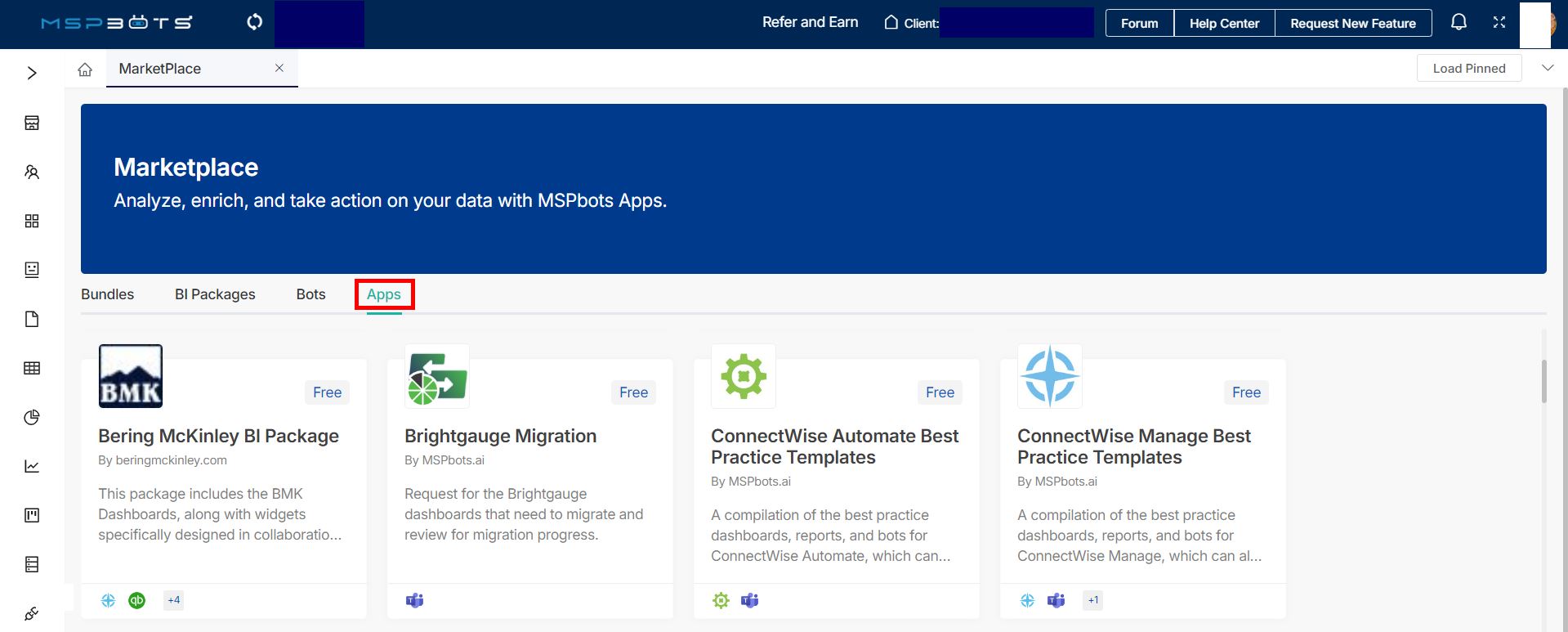Expand the dropdown next to Load Pinned
The image size is (1568, 632).
[1547, 69]
